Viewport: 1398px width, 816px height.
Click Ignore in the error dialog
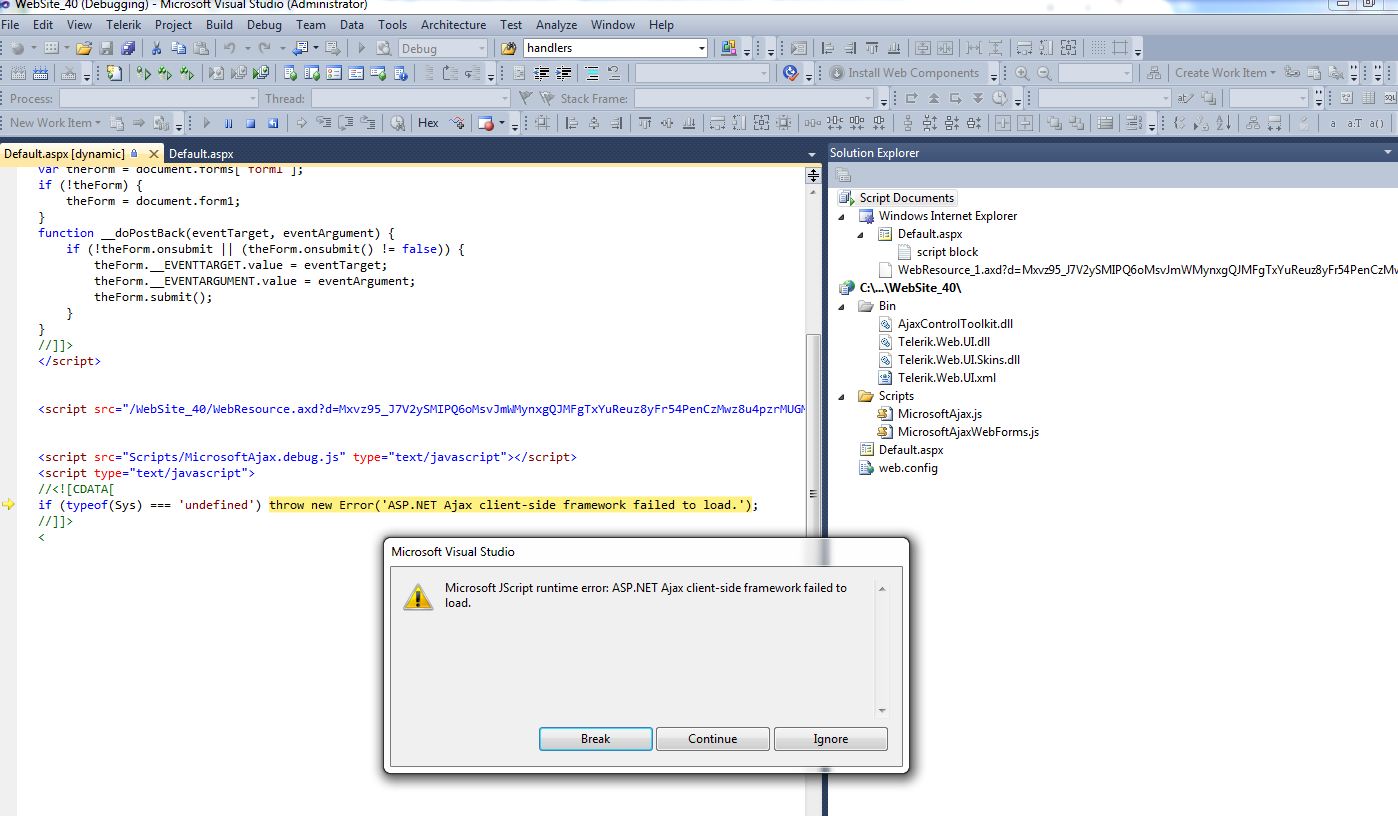830,739
